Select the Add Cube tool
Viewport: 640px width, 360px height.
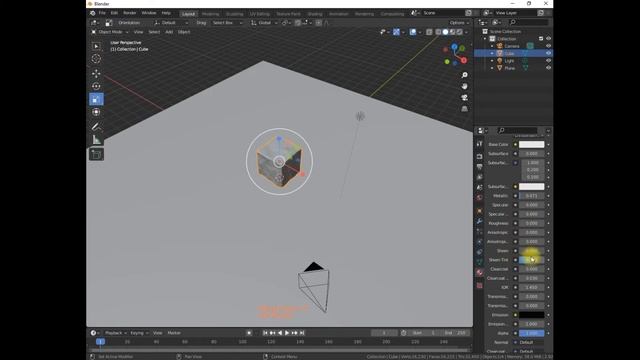[96, 154]
